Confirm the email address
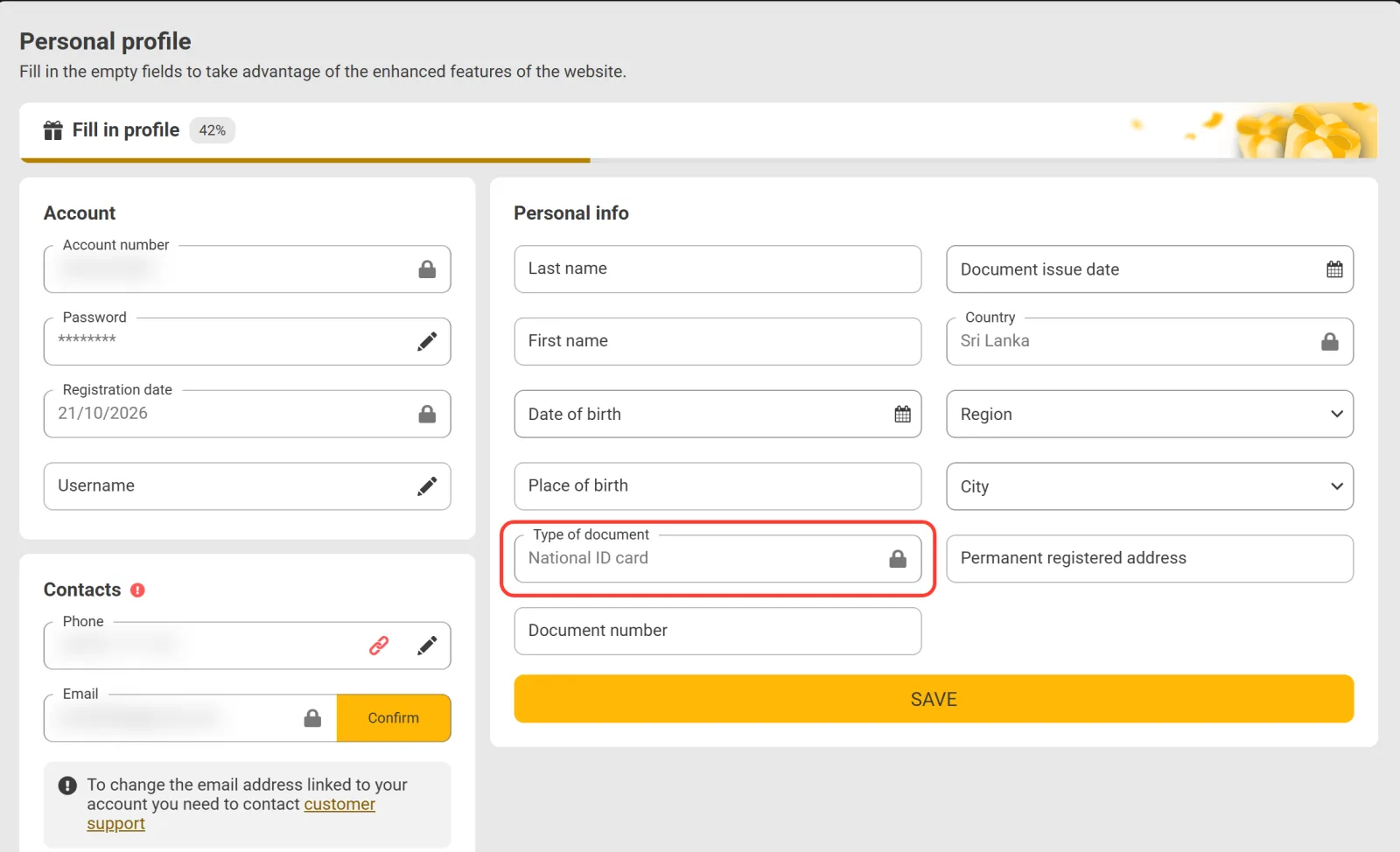Screen dimensions: 1400x852 pyautogui.click(x=394, y=718)
